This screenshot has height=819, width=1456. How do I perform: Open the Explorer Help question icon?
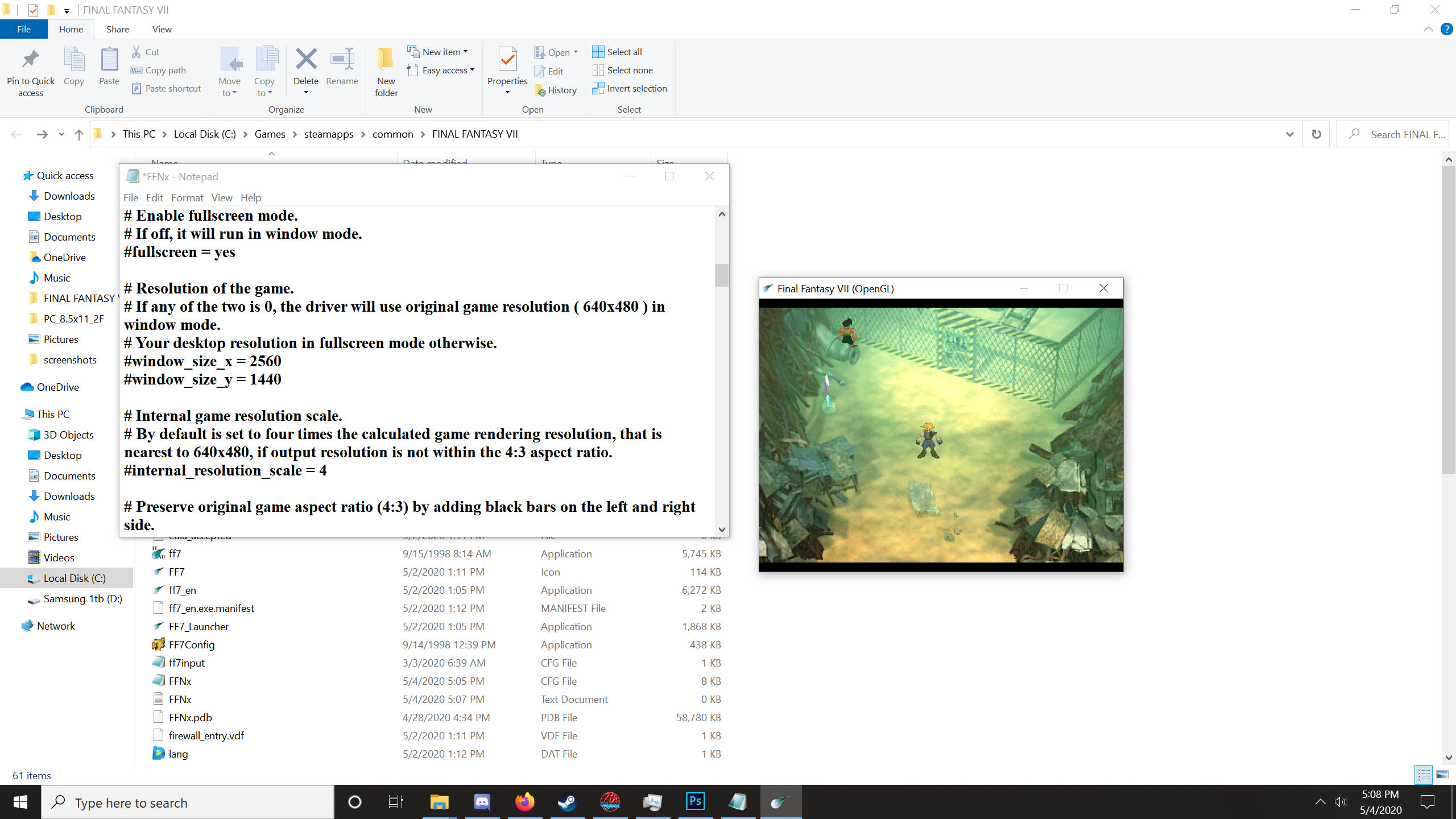click(x=1446, y=29)
